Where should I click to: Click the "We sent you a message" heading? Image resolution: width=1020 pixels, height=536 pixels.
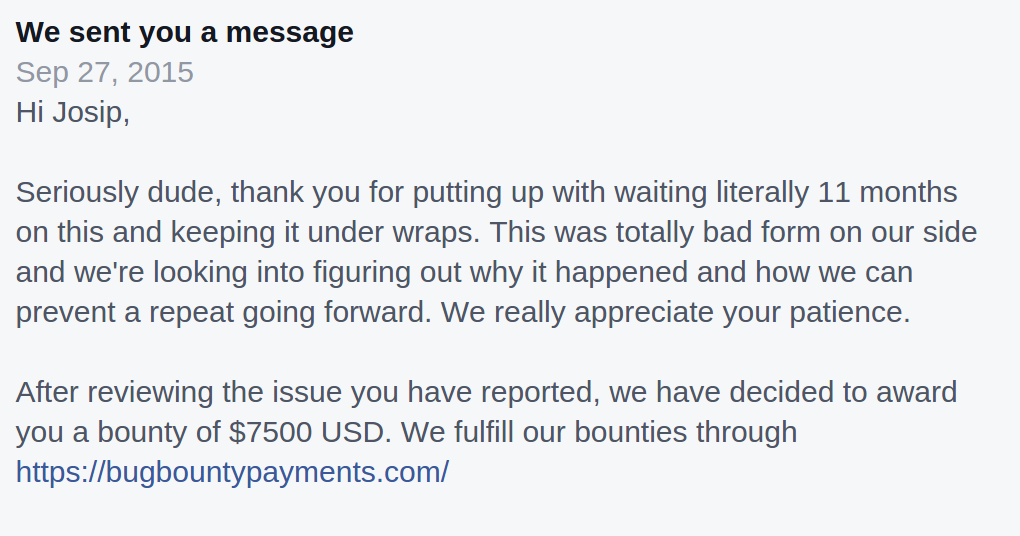(x=185, y=32)
